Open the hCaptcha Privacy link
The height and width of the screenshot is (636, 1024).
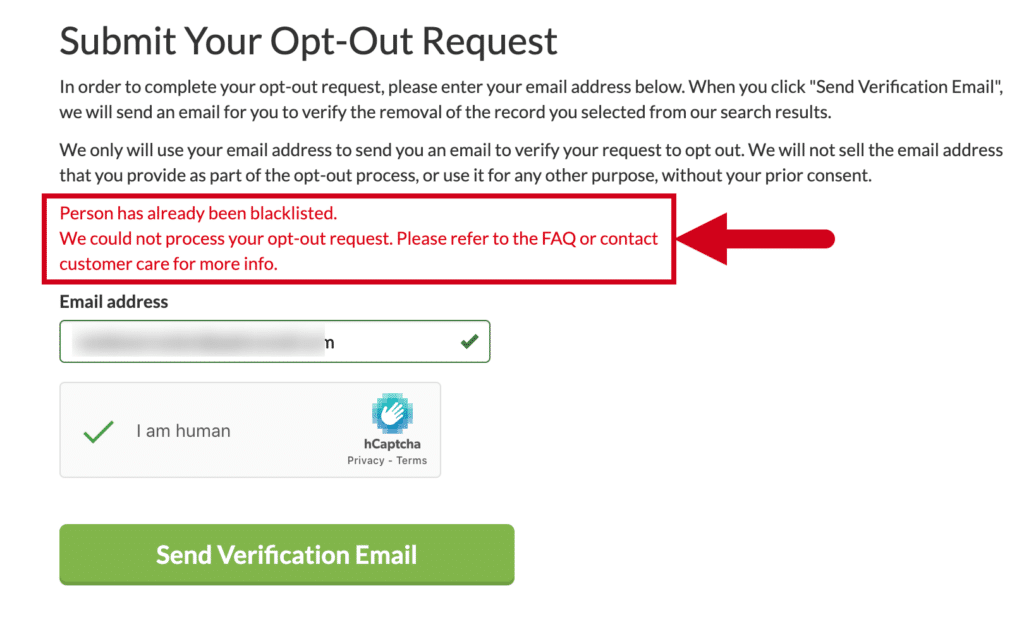pyautogui.click(x=366, y=460)
